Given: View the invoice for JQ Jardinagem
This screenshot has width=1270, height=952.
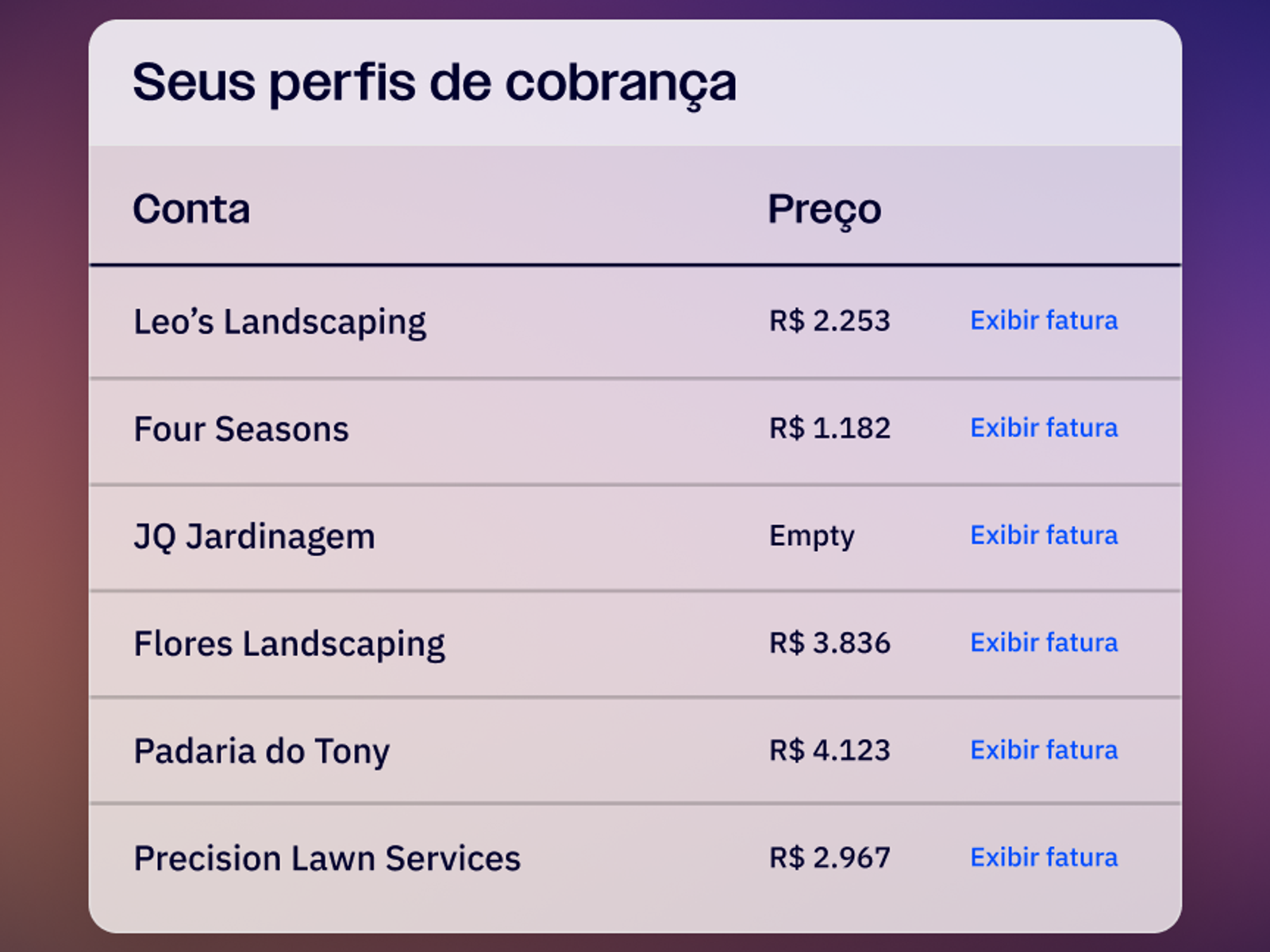Looking at the screenshot, I should point(1043,535).
